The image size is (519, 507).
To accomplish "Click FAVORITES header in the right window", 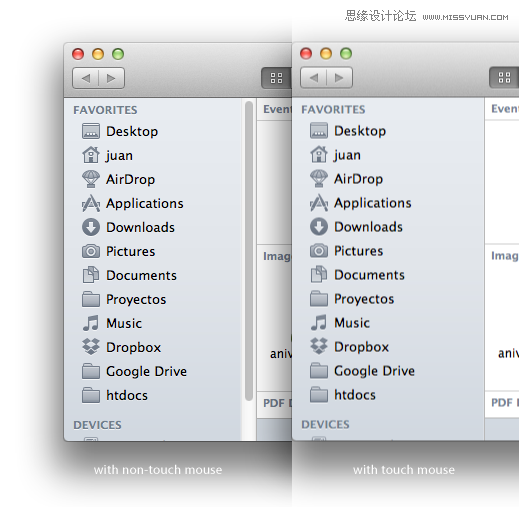I will coord(333,109).
